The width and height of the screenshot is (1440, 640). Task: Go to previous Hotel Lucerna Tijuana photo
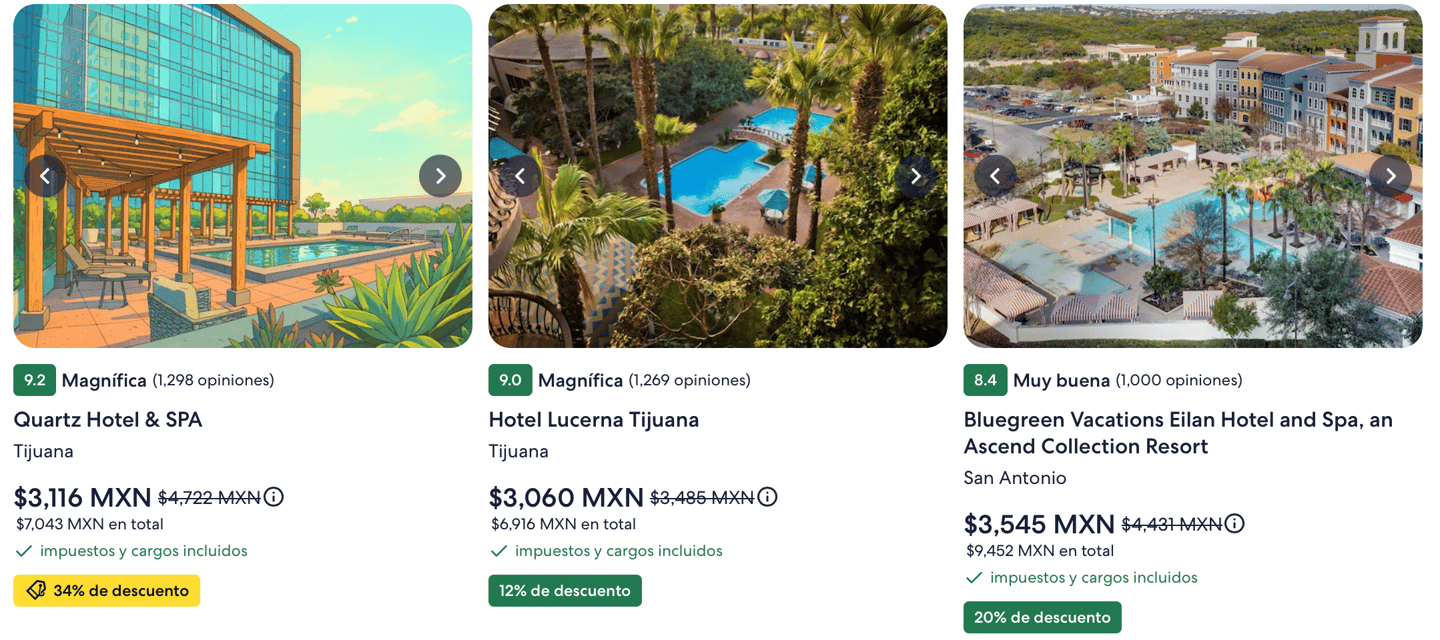pyautogui.click(x=520, y=176)
